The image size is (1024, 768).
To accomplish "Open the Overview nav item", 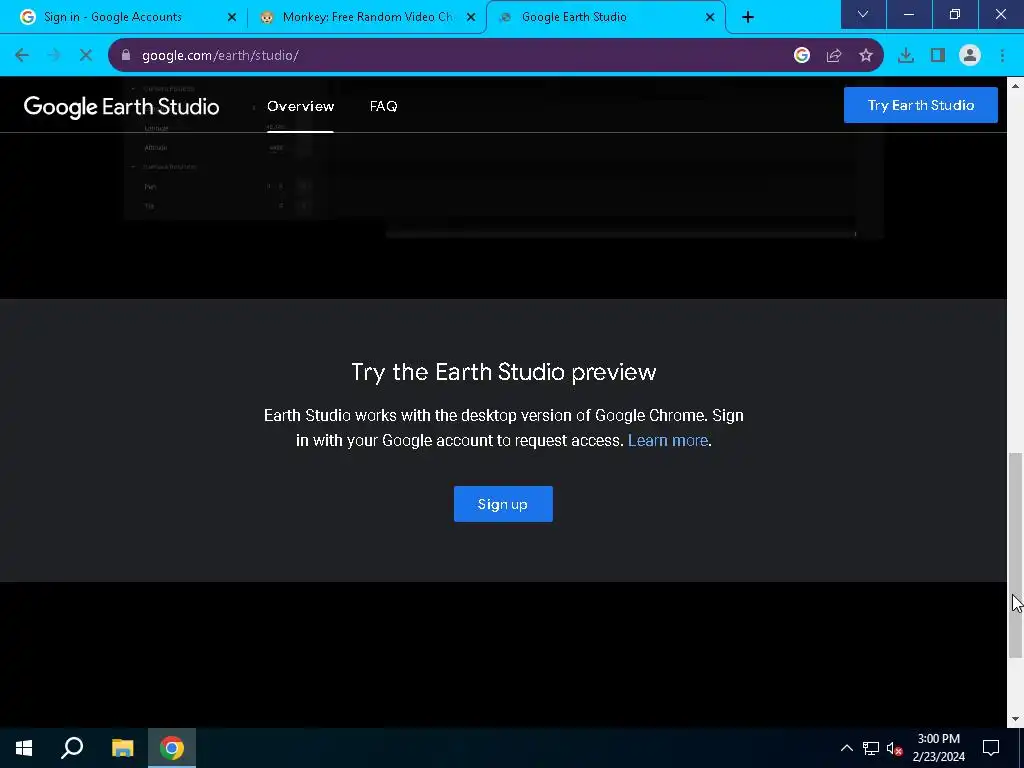I will tap(300, 106).
